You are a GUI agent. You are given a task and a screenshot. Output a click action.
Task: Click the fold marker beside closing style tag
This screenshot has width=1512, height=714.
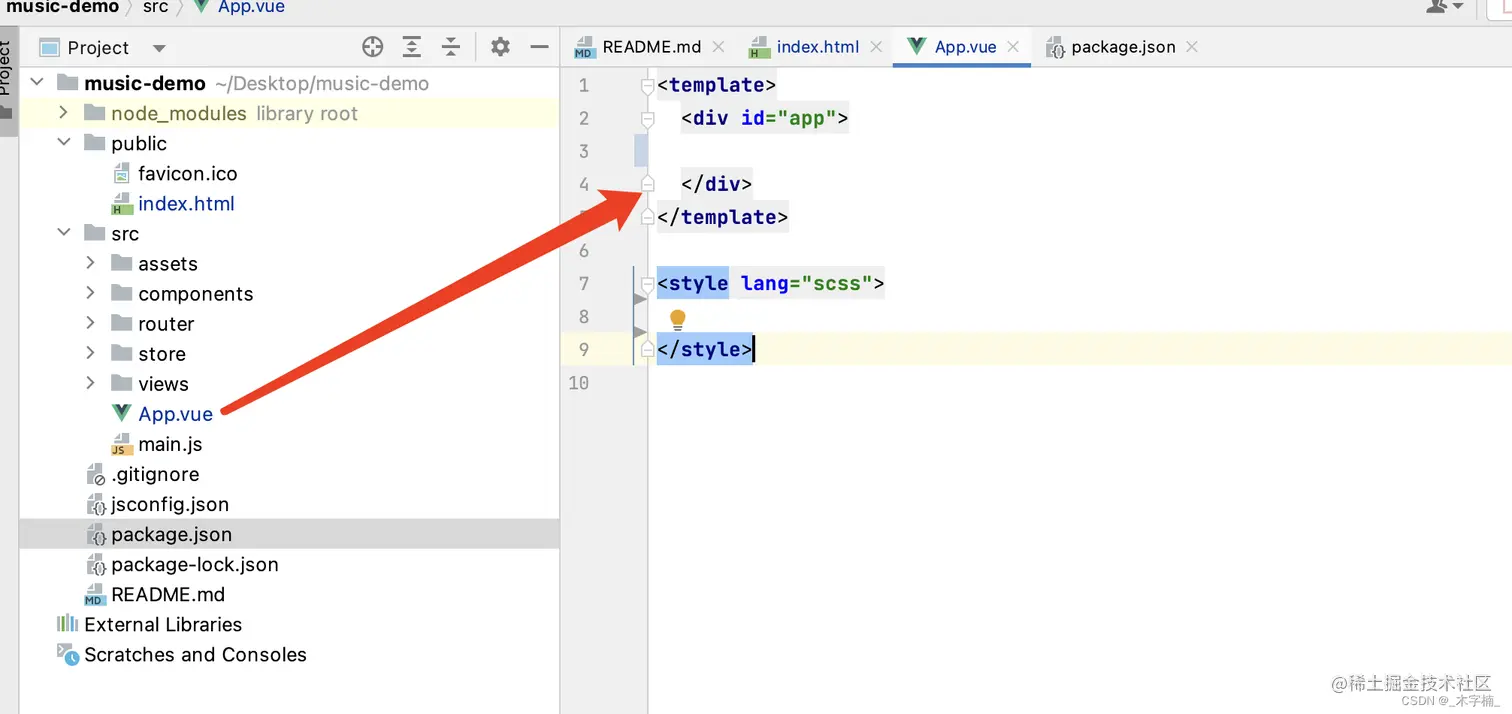(647, 349)
